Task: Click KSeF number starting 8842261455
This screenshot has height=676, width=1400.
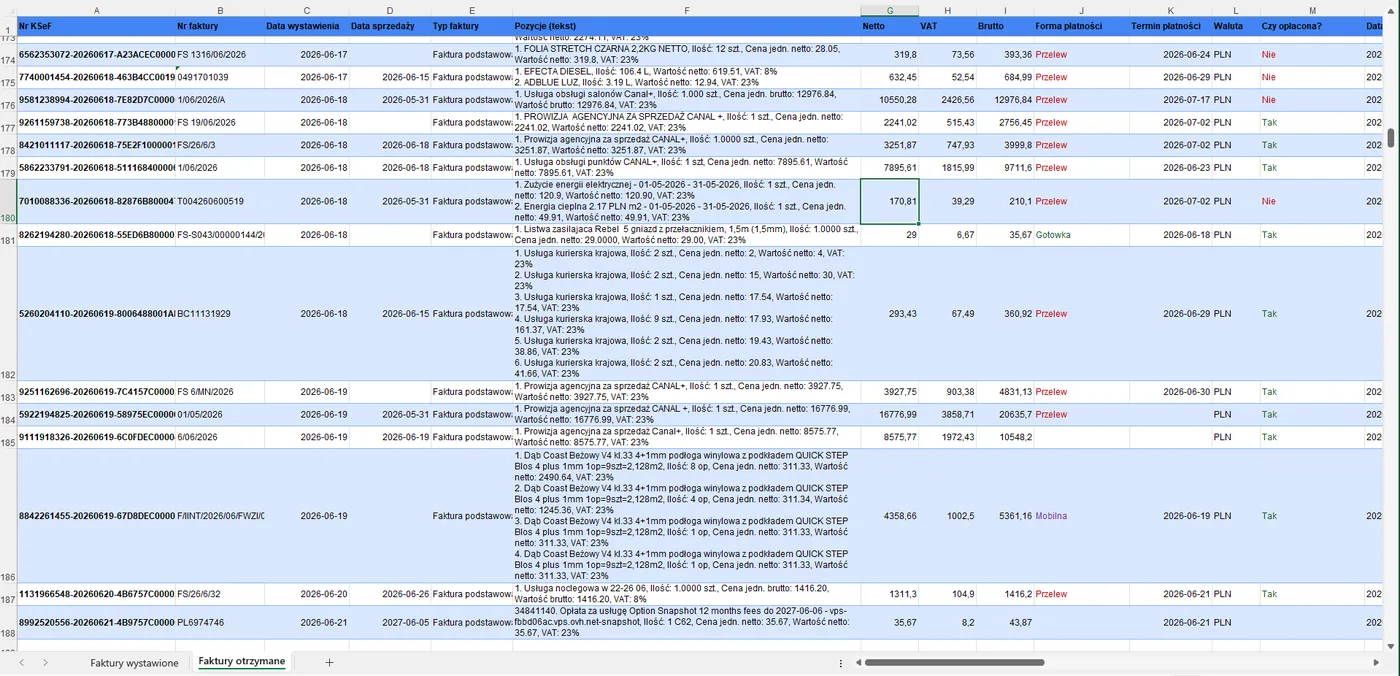Action: click(x=95, y=516)
